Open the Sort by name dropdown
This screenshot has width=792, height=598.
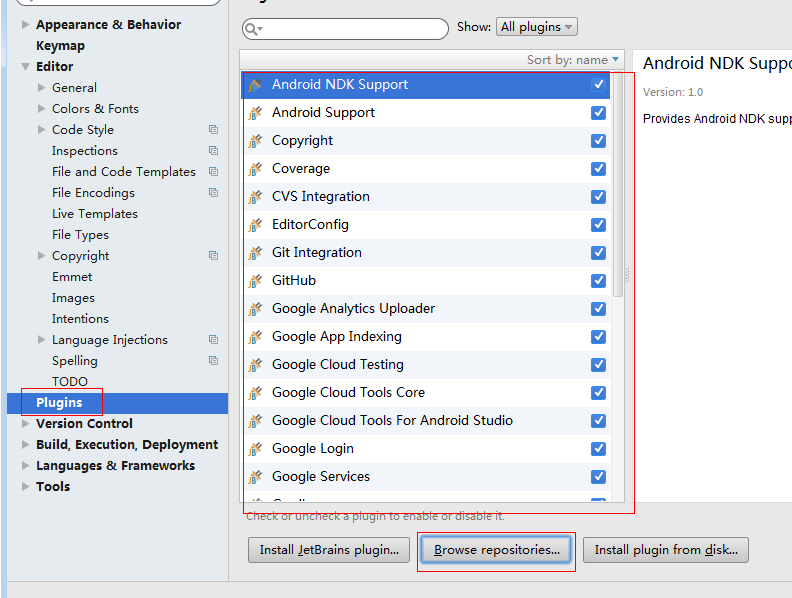click(573, 60)
